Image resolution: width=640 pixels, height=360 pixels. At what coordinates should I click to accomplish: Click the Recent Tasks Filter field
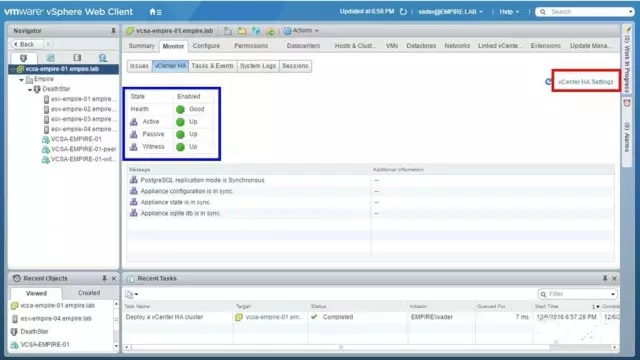coord(578,294)
